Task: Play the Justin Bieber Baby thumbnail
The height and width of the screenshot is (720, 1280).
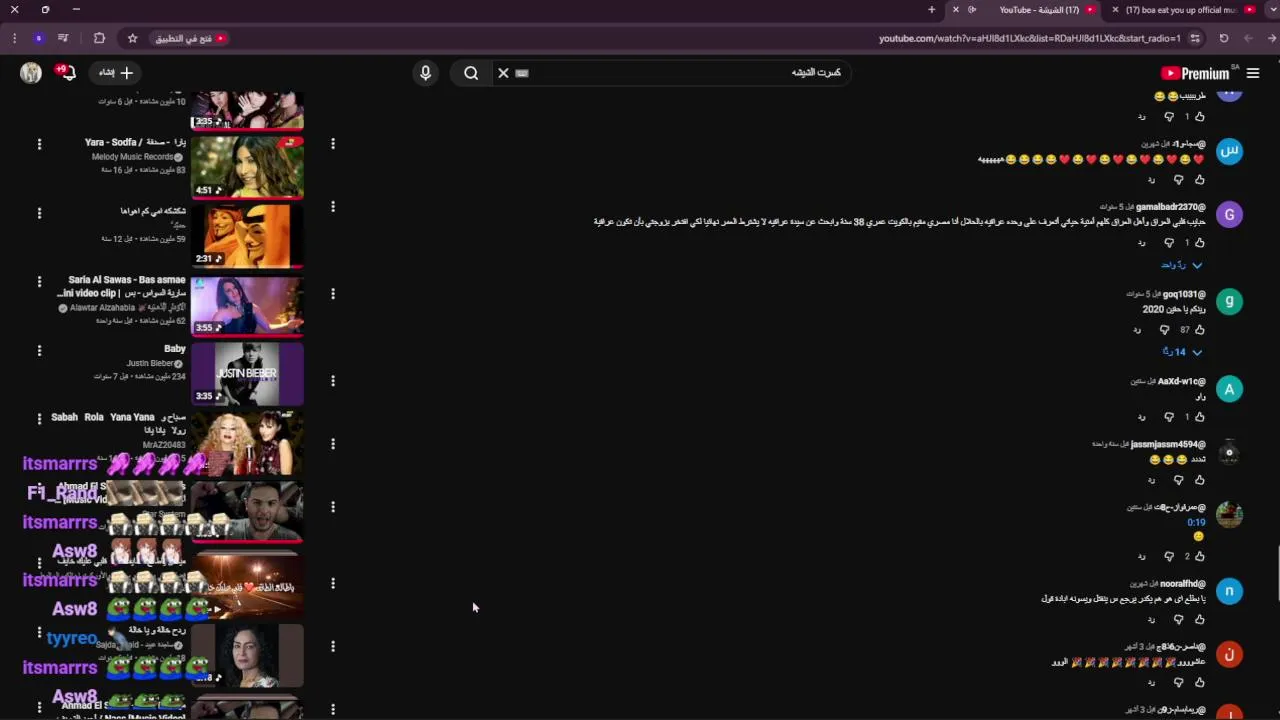Action: tap(247, 373)
